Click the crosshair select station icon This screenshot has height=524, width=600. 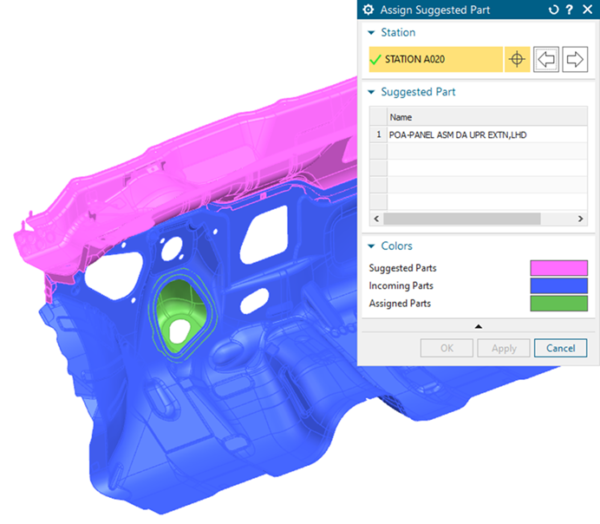pos(517,59)
